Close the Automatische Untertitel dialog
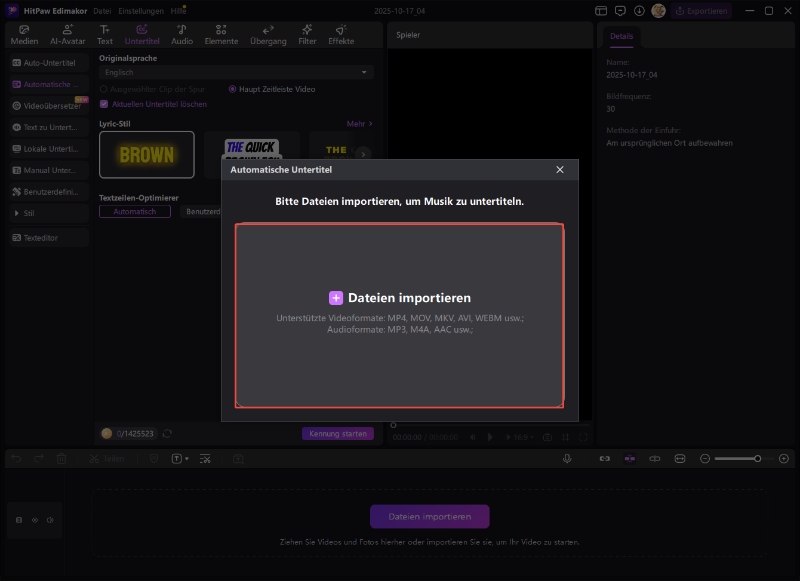 560,170
